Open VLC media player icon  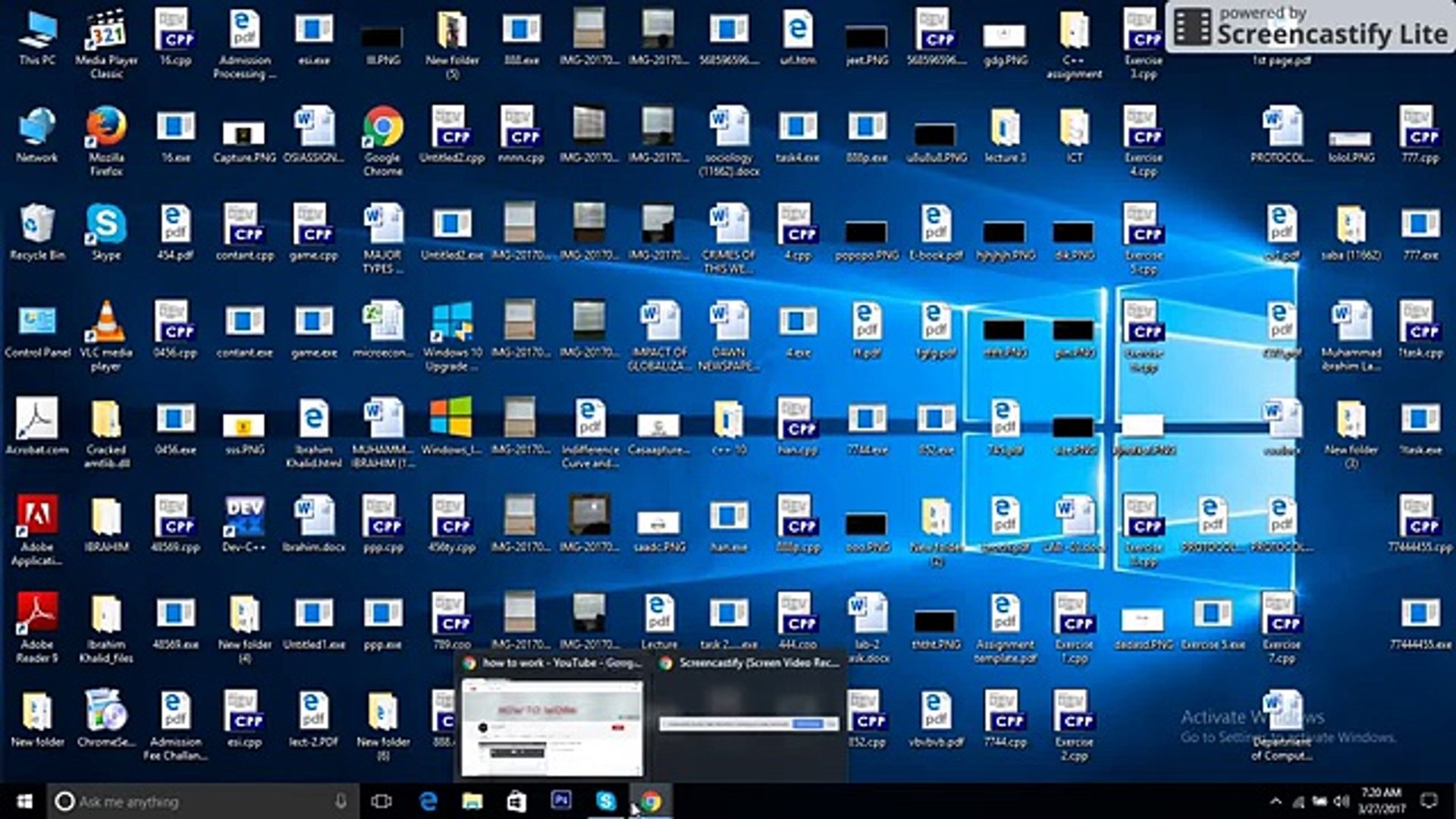pyautogui.click(x=106, y=323)
